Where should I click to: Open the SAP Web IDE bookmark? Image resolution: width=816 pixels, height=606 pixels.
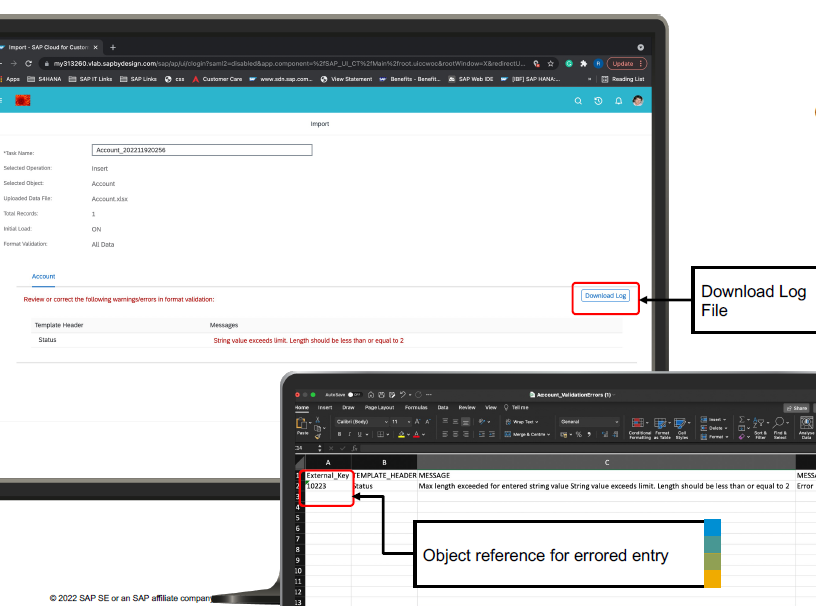click(x=470, y=79)
